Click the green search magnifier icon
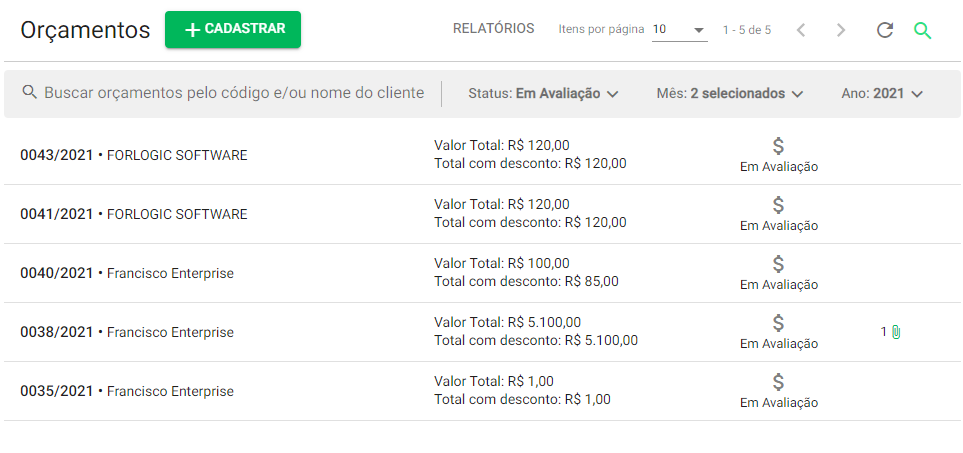 coord(922,30)
